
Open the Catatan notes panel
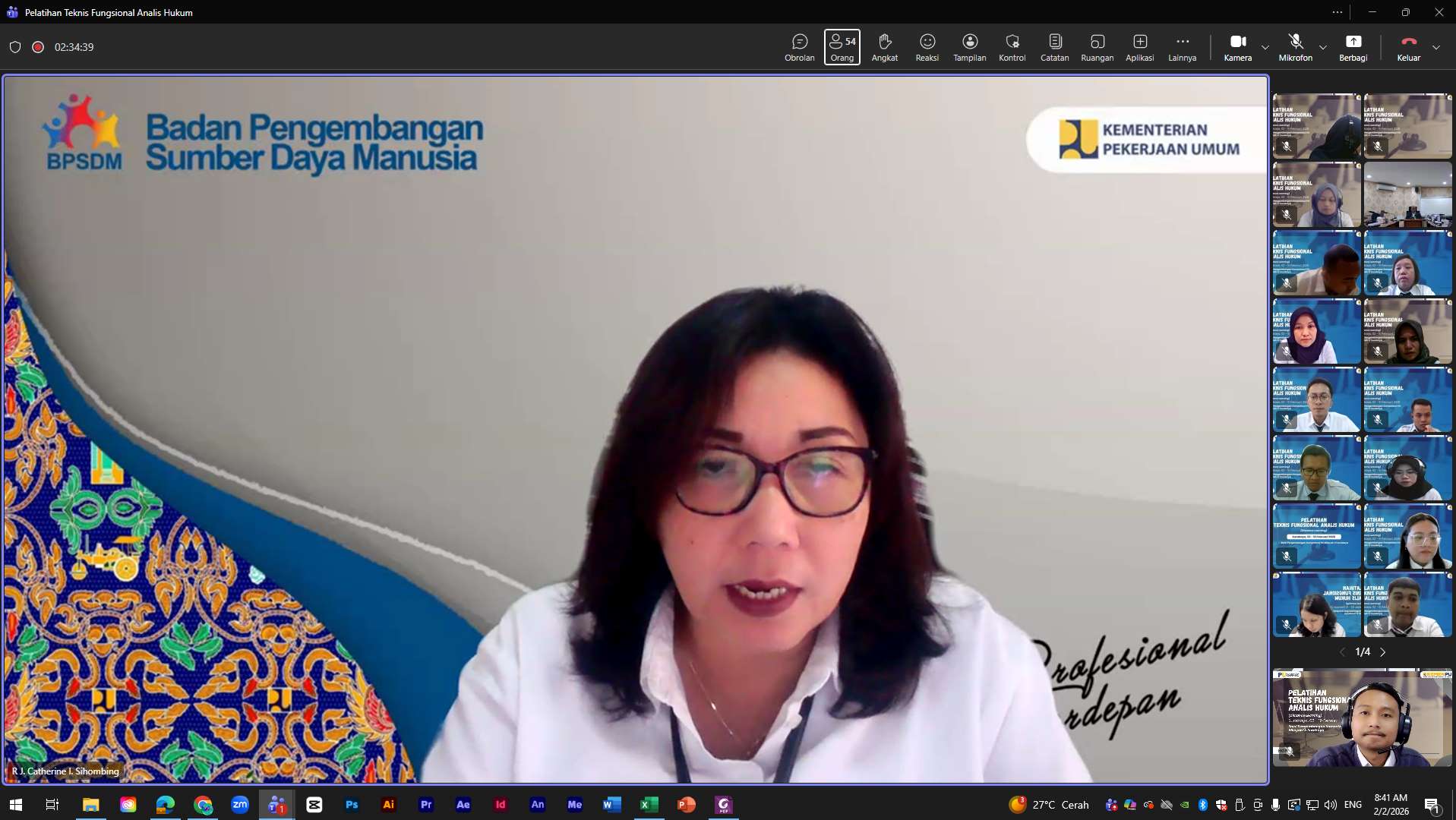point(1054,47)
